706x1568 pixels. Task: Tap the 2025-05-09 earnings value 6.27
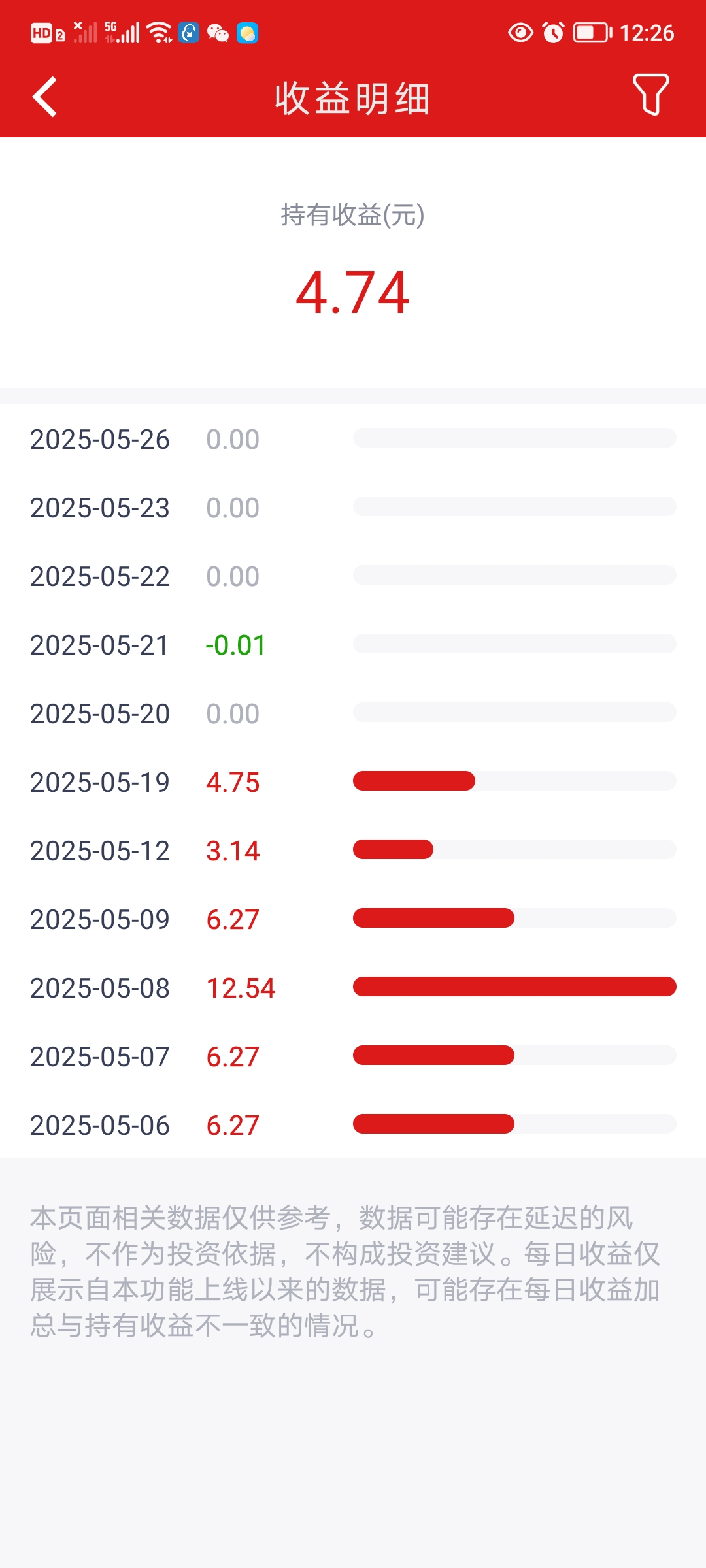coord(233,920)
